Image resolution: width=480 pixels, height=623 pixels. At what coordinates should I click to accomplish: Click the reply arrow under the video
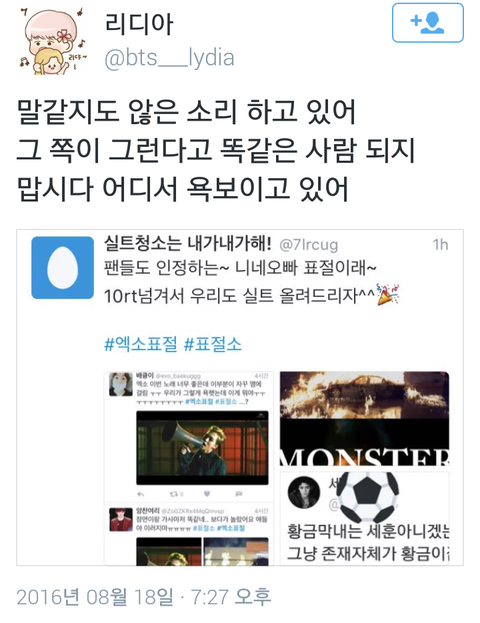tap(140, 494)
